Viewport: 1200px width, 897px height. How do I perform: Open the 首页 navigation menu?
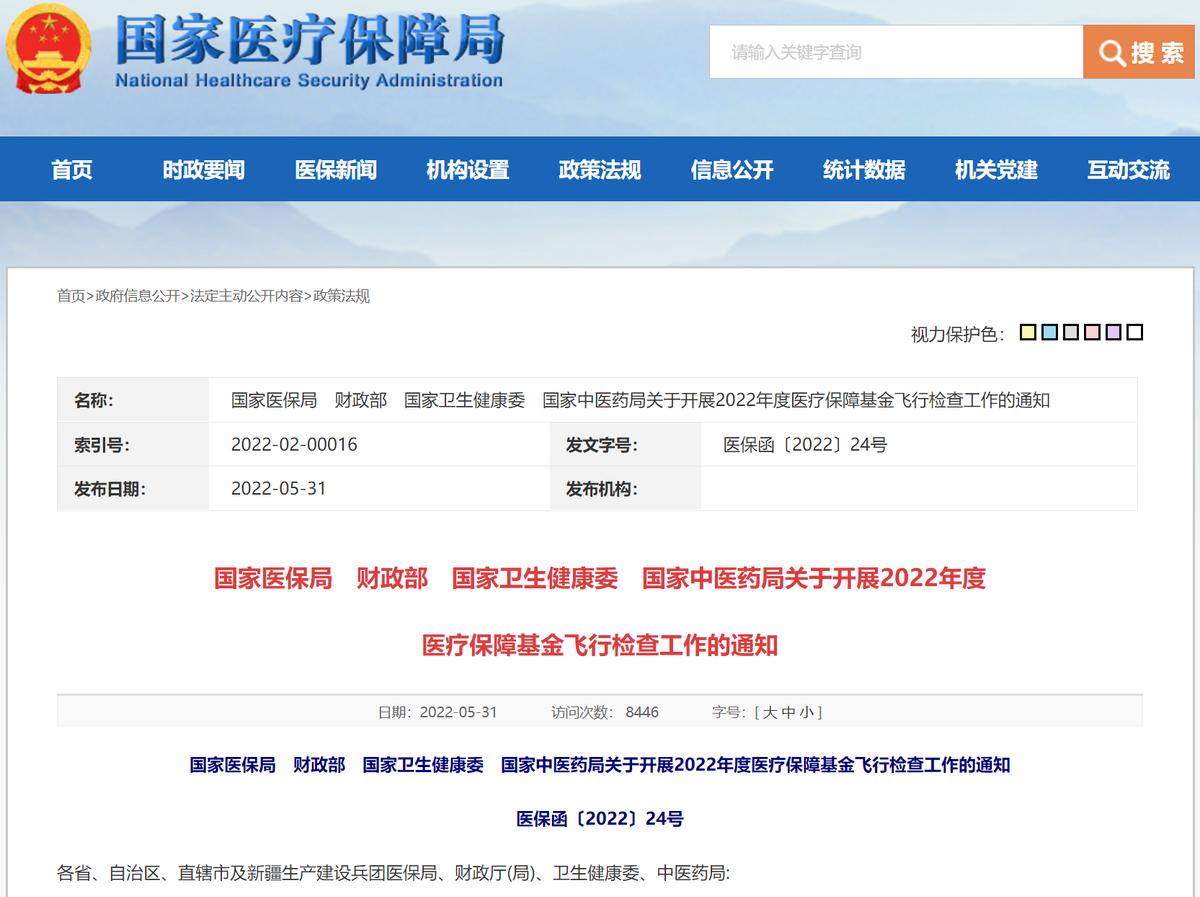click(72, 169)
